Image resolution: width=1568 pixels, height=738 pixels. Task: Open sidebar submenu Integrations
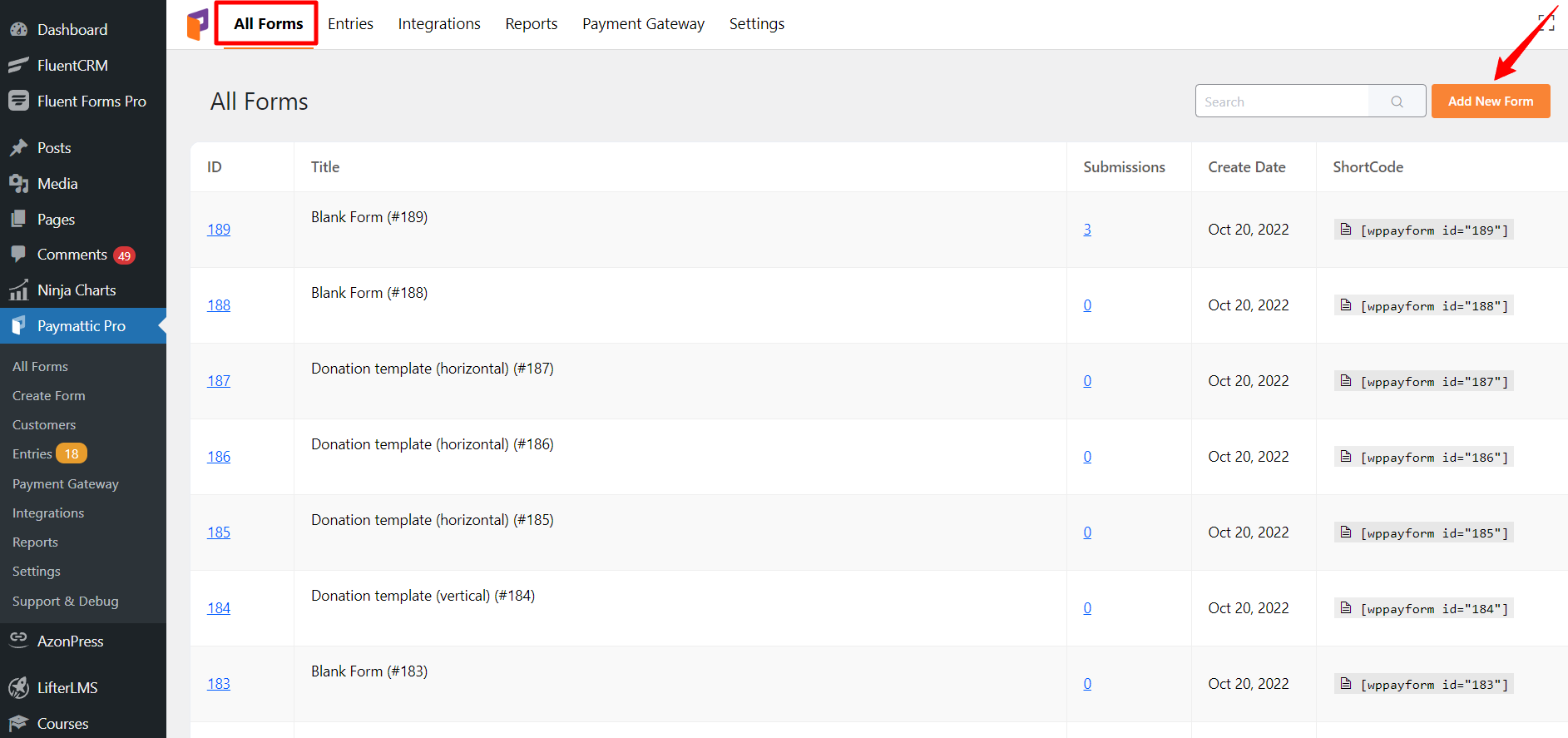[48, 513]
